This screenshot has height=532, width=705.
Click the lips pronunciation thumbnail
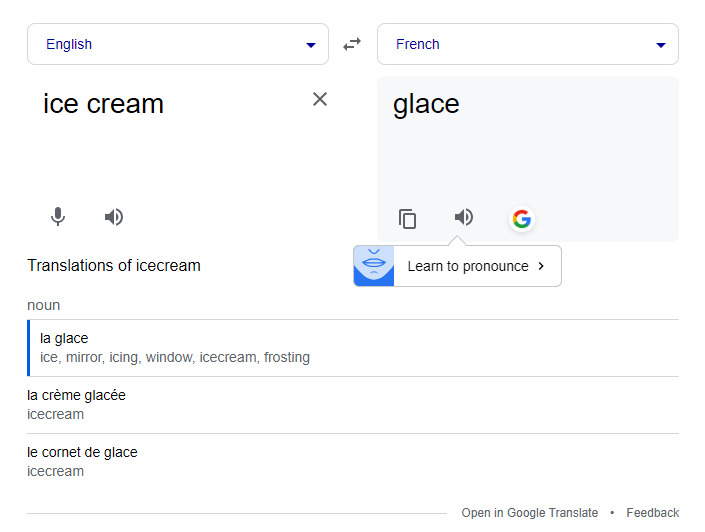click(x=374, y=266)
